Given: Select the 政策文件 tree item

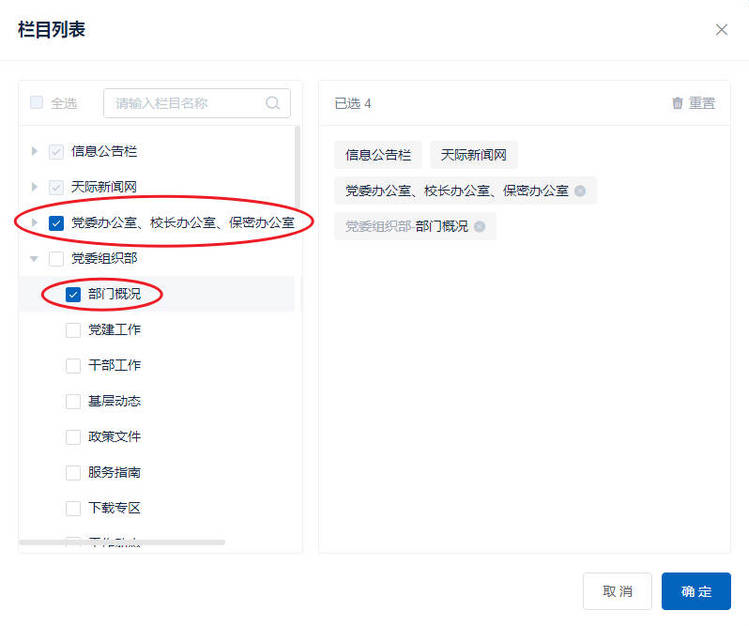Looking at the screenshot, I should tap(114, 437).
